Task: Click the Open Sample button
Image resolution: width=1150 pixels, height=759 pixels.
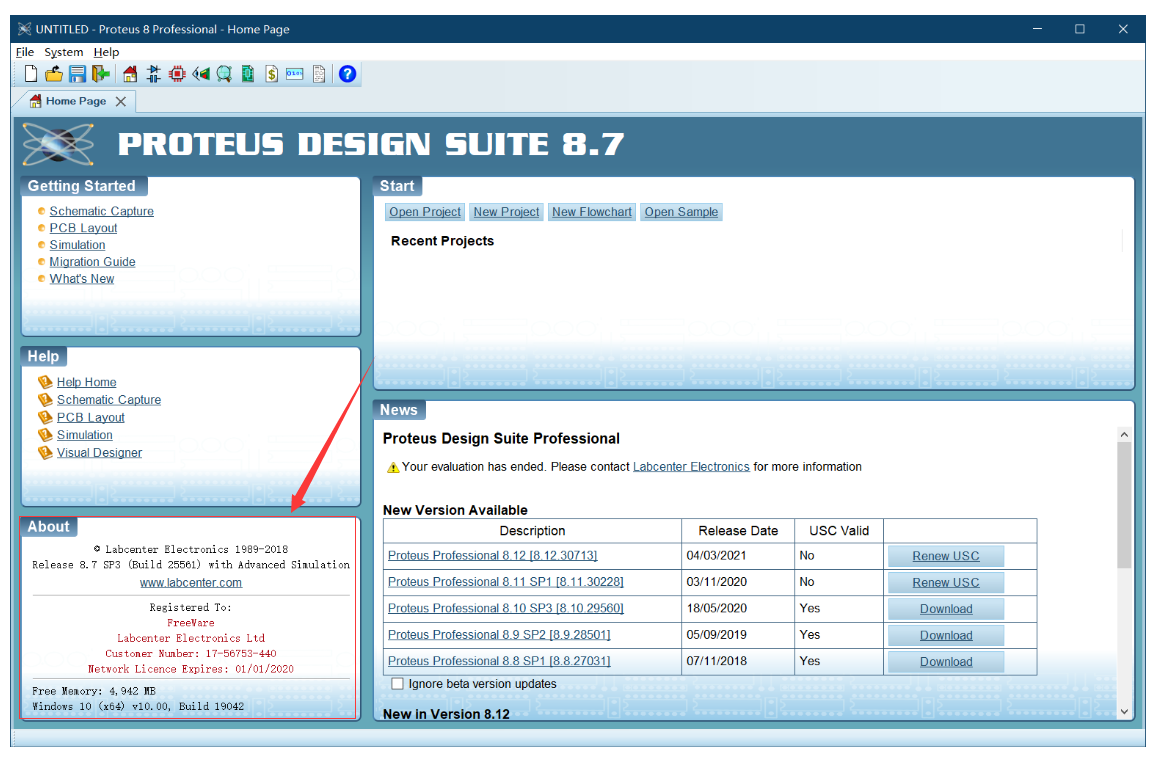Action: [x=681, y=212]
